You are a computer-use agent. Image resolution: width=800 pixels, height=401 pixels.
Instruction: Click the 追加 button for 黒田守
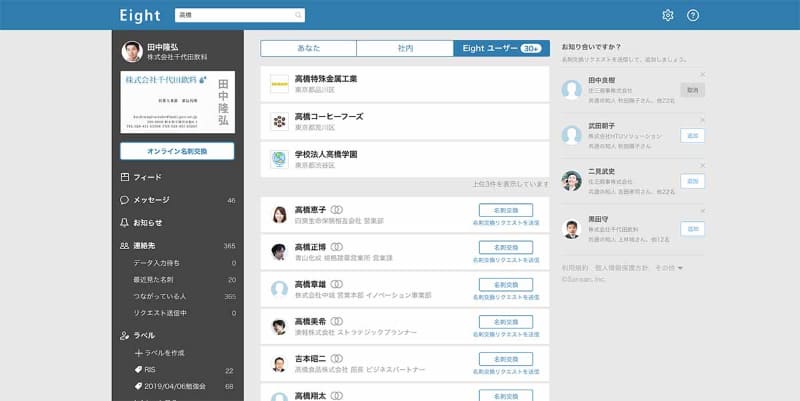[692, 229]
